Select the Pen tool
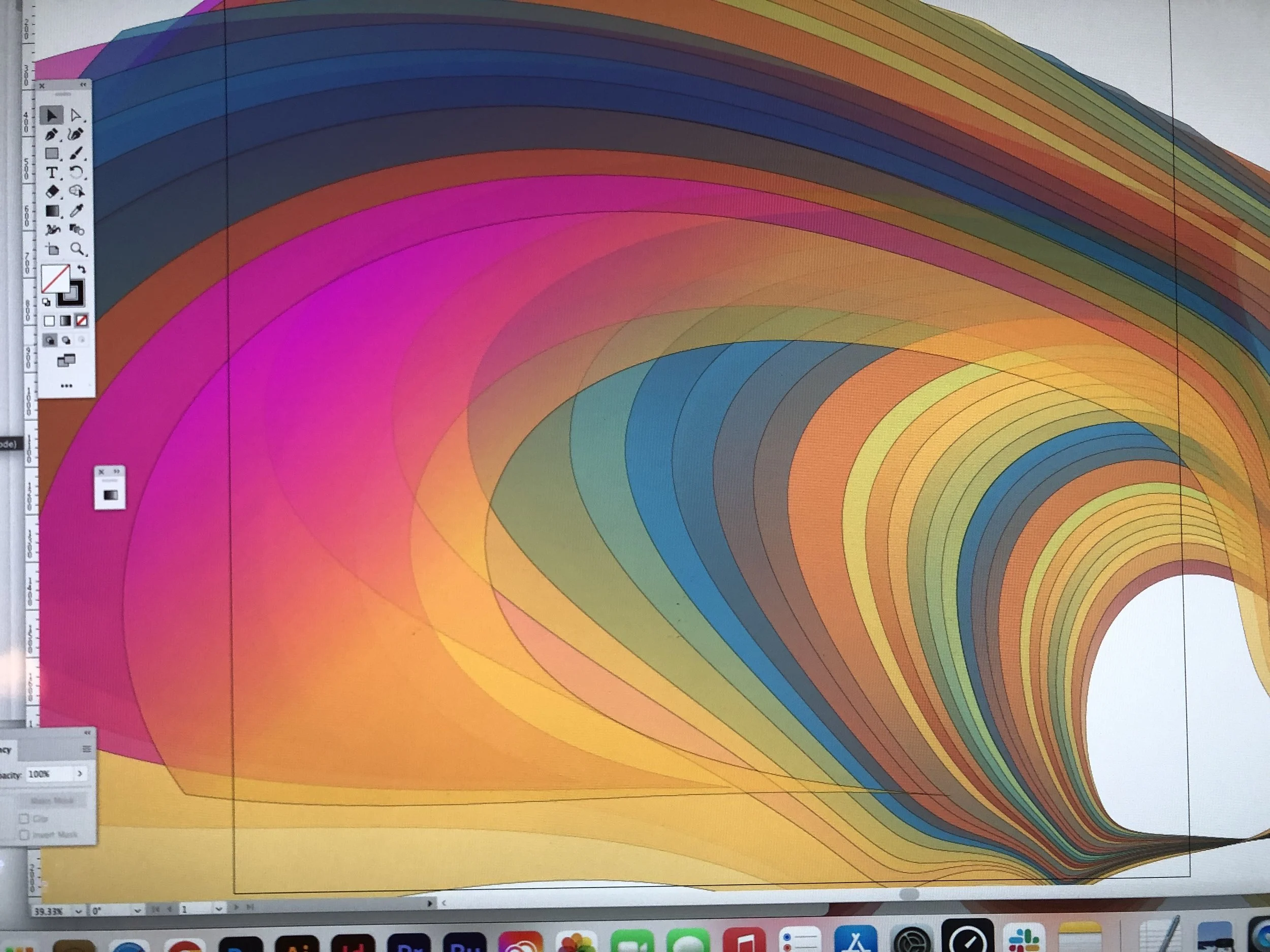The width and height of the screenshot is (1270, 952). click(x=52, y=135)
